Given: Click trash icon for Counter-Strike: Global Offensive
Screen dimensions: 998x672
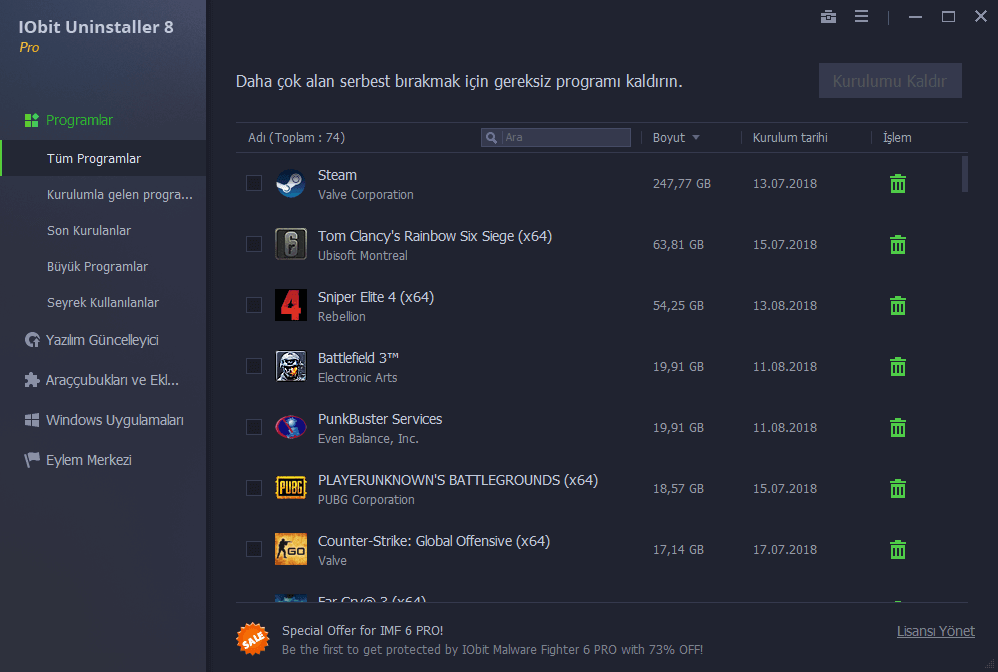Looking at the screenshot, I should [x=897, y=550].
